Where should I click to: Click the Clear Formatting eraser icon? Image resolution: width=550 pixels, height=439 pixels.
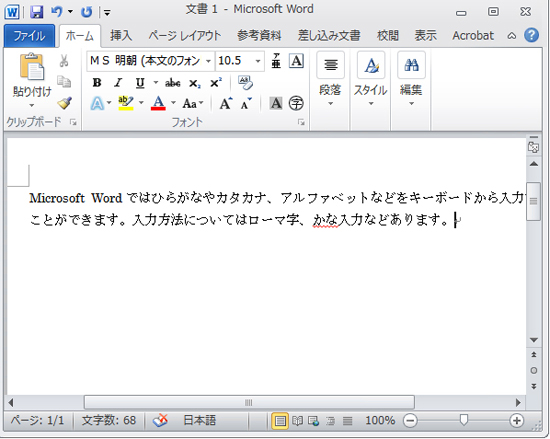click(x=245, y=82)
